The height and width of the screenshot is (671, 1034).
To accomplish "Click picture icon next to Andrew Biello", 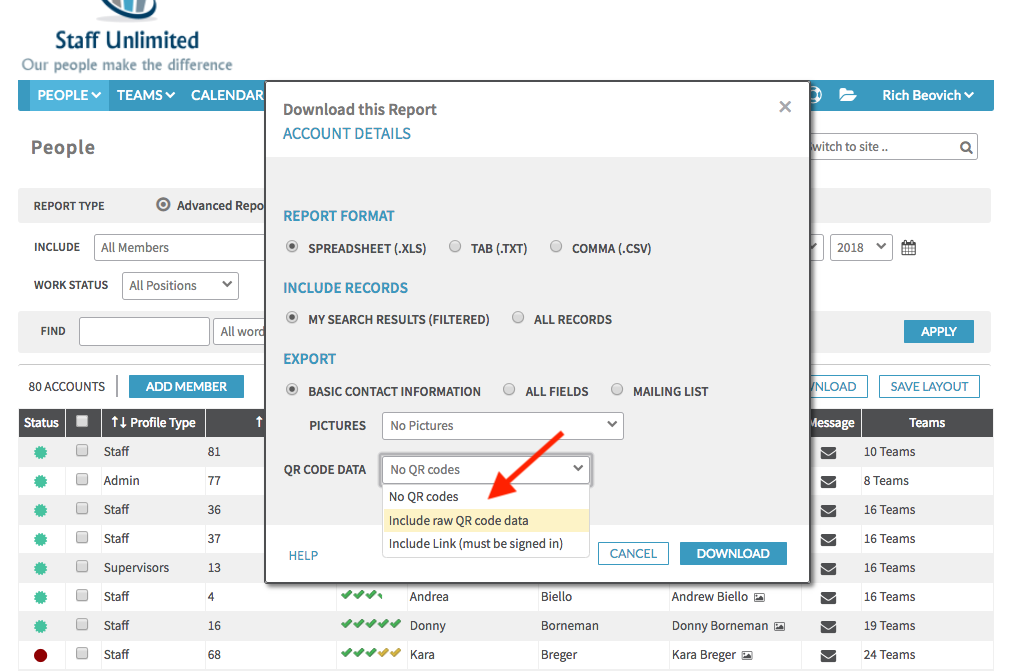I will 760,597.
